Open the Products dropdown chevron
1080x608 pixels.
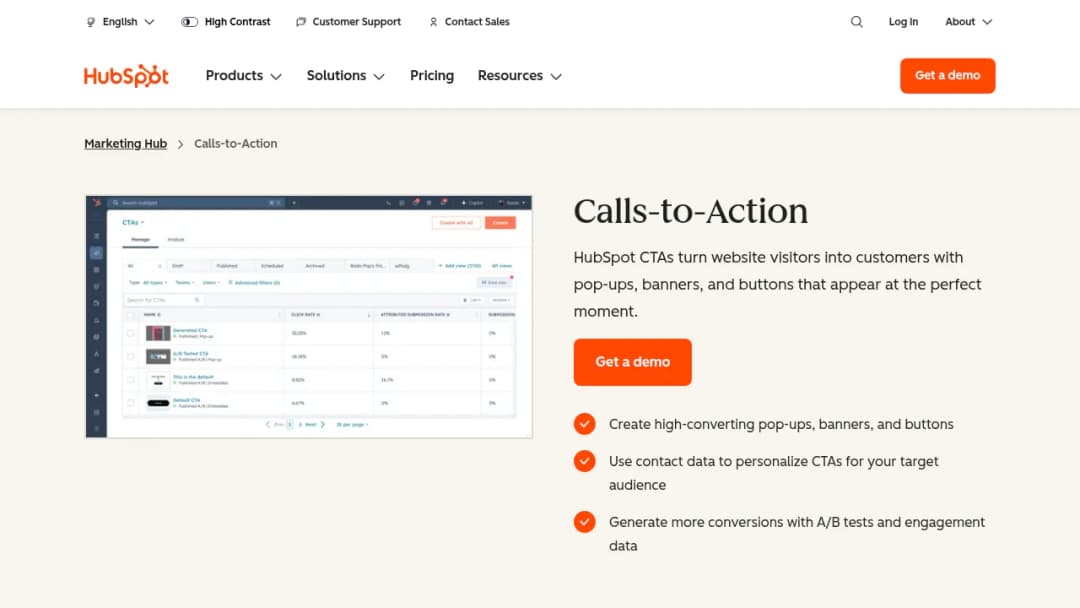click(x=276, y=76)
